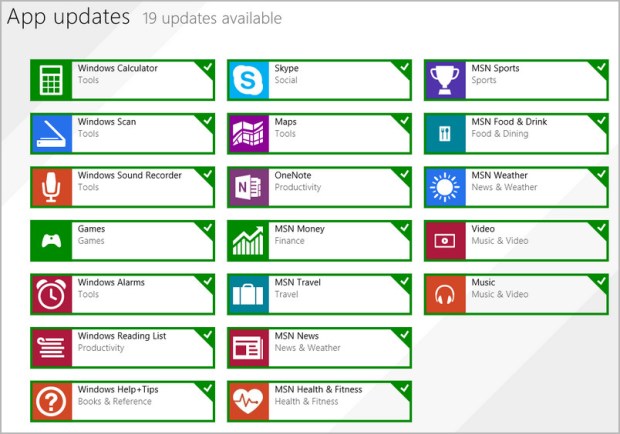Click the App updates heading

(68, 17)
